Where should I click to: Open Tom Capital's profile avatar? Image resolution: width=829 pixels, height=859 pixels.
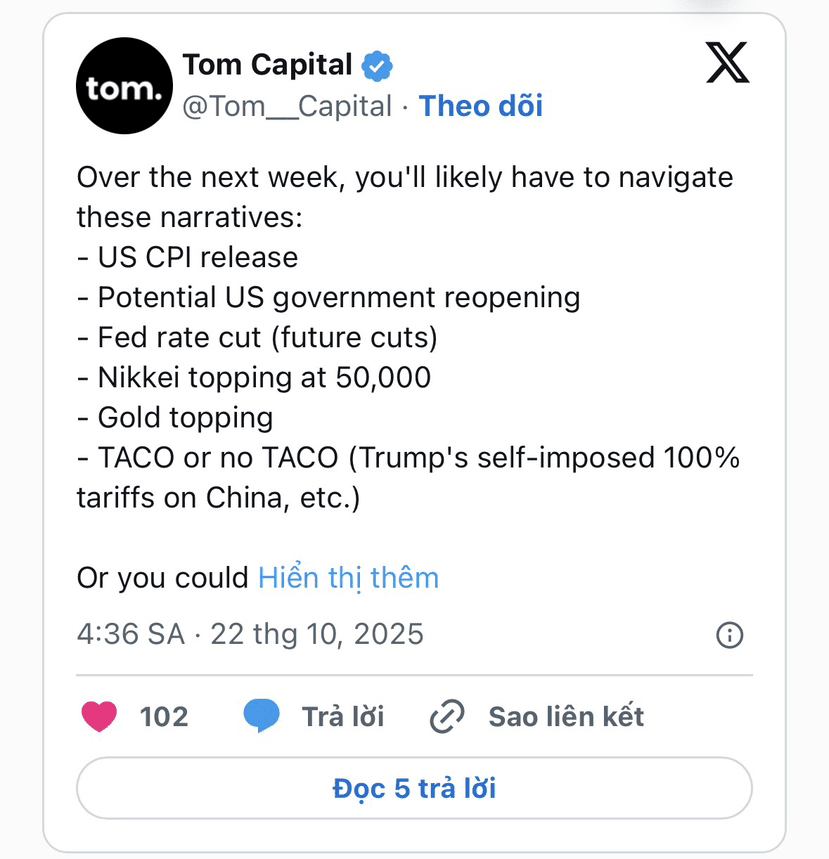click(124, 86)
